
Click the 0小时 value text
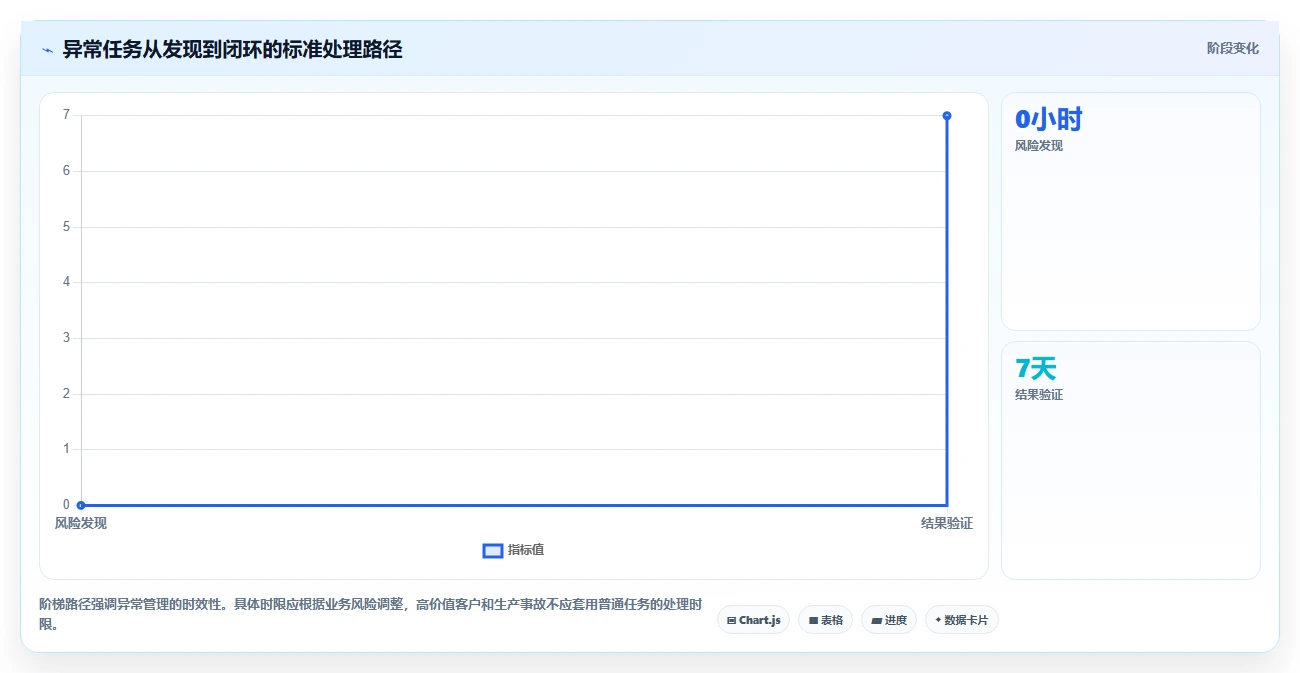1049,119
